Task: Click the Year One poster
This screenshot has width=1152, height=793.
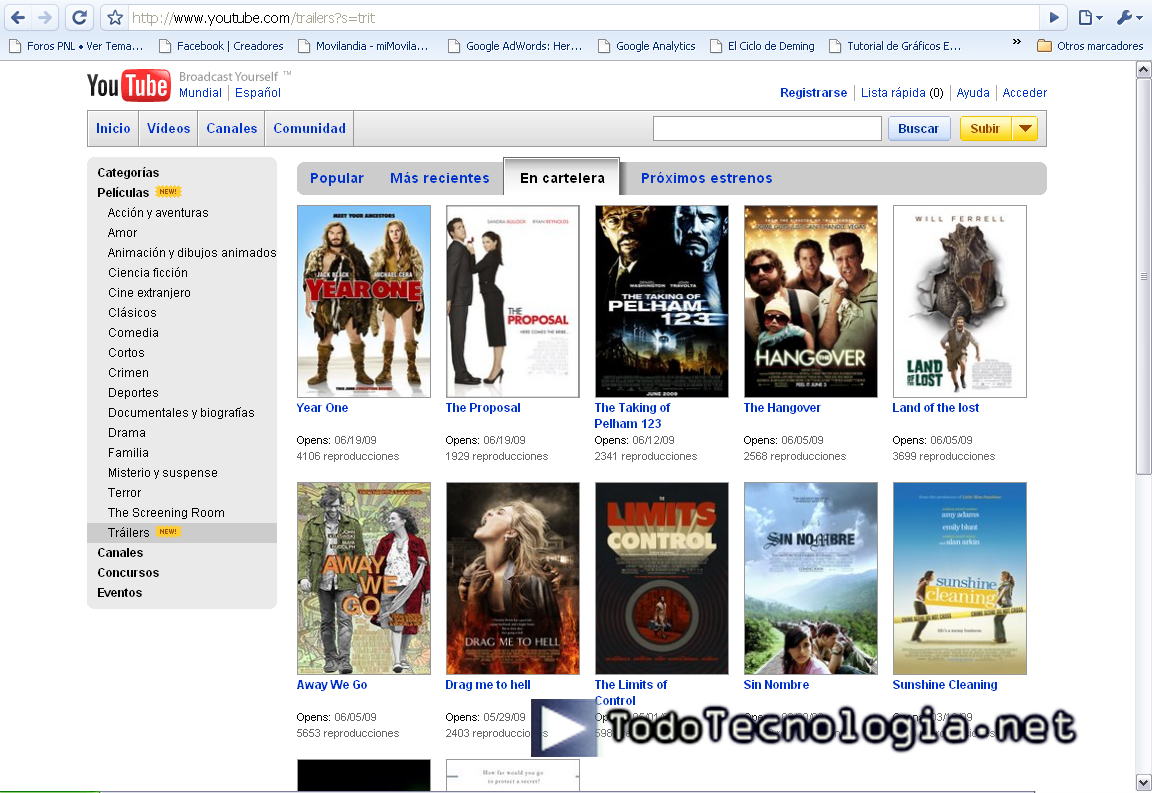Action: tap(364, 301)
